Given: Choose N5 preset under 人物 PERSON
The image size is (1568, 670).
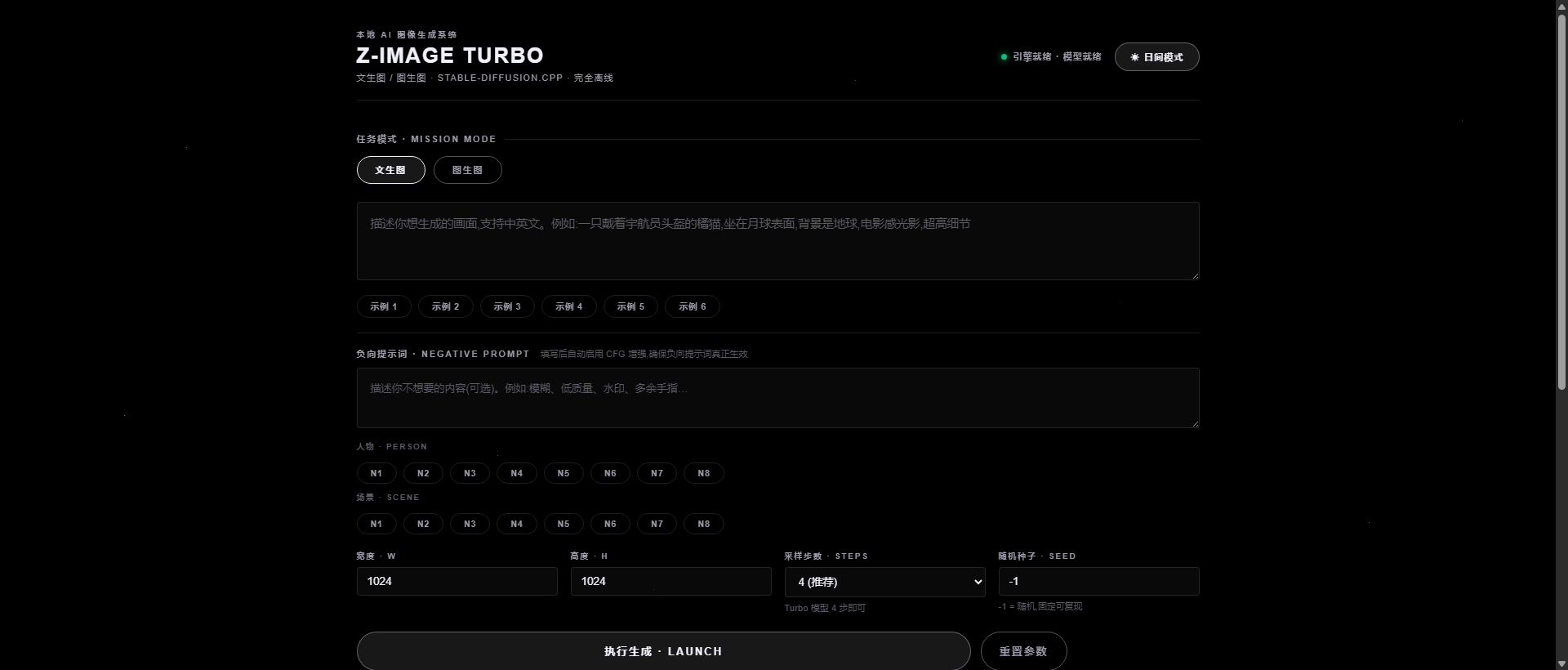Looking at the screenshot, I should click(563, 473).
